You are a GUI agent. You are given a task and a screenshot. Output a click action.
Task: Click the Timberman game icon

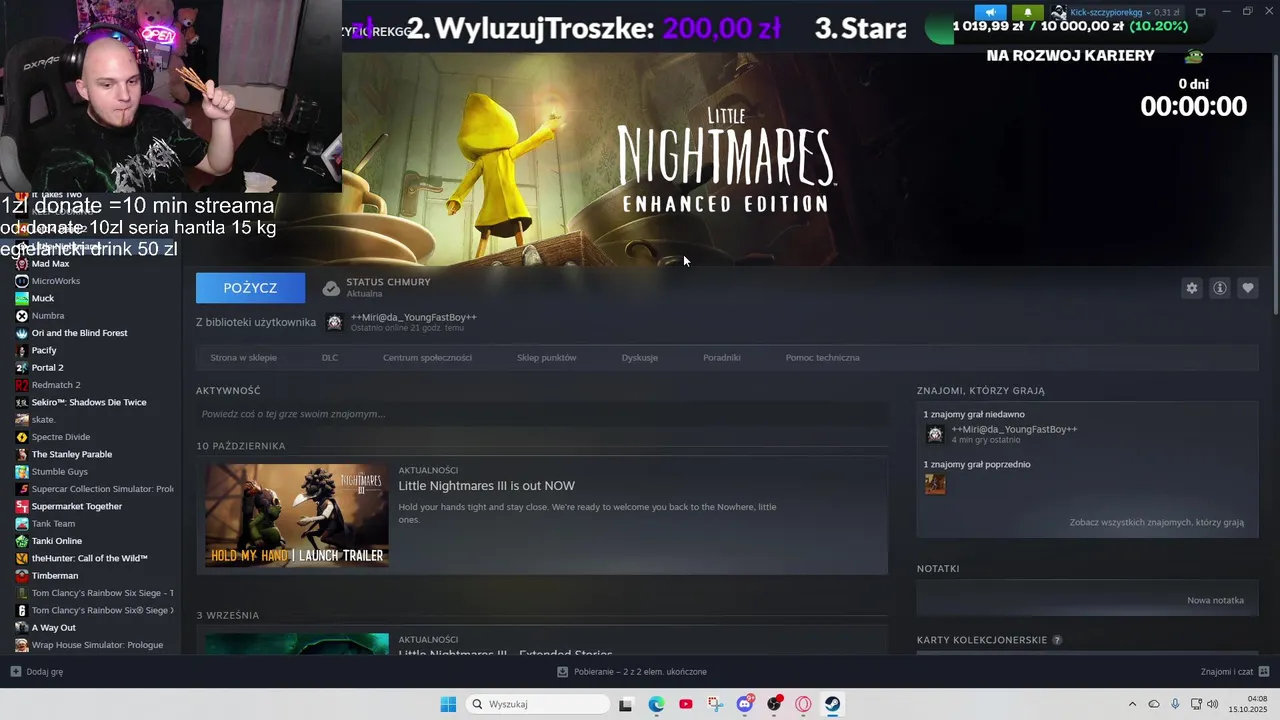click(22, 576)
